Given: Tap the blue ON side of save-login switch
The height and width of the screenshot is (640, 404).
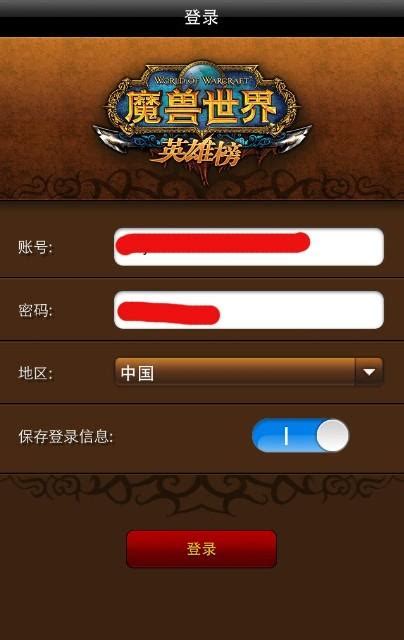Looking at the screenshot, I should pos(286,436).
